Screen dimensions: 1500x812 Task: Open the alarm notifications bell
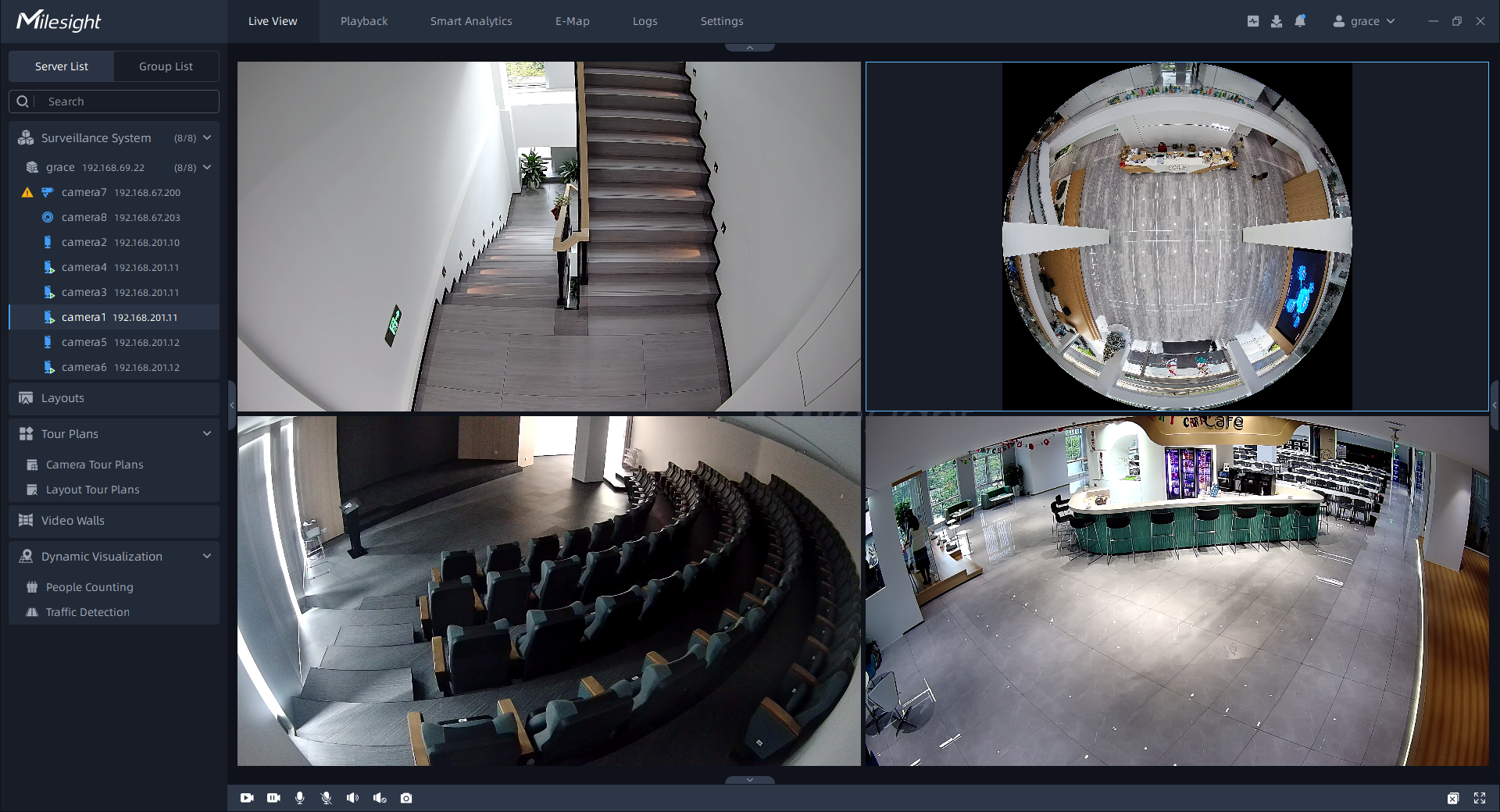(x=1300, y=21)
